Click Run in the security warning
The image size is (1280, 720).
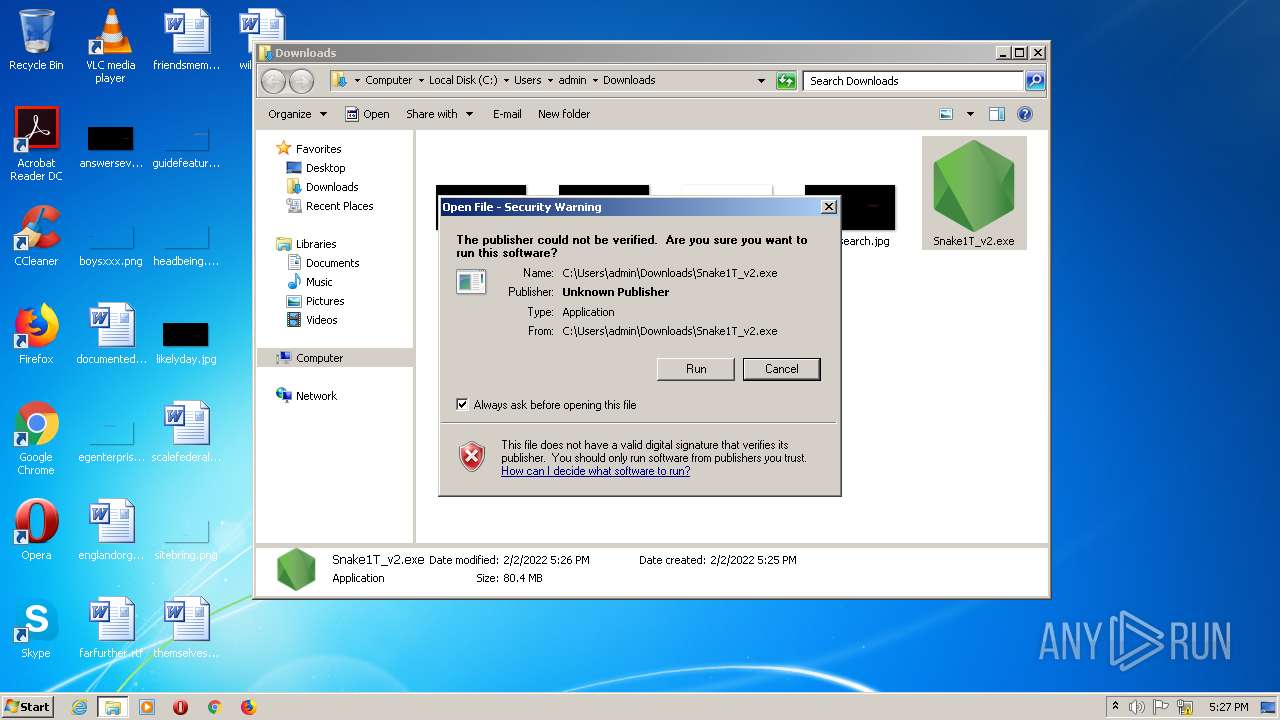pos(696,369)
